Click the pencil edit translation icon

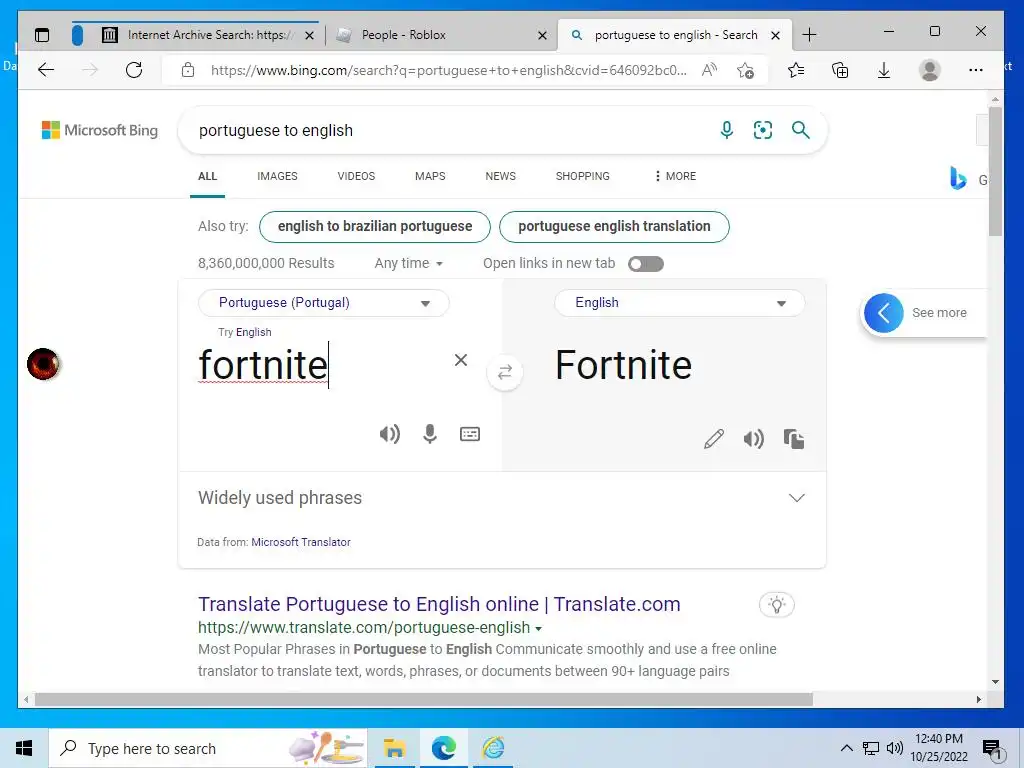714,439
